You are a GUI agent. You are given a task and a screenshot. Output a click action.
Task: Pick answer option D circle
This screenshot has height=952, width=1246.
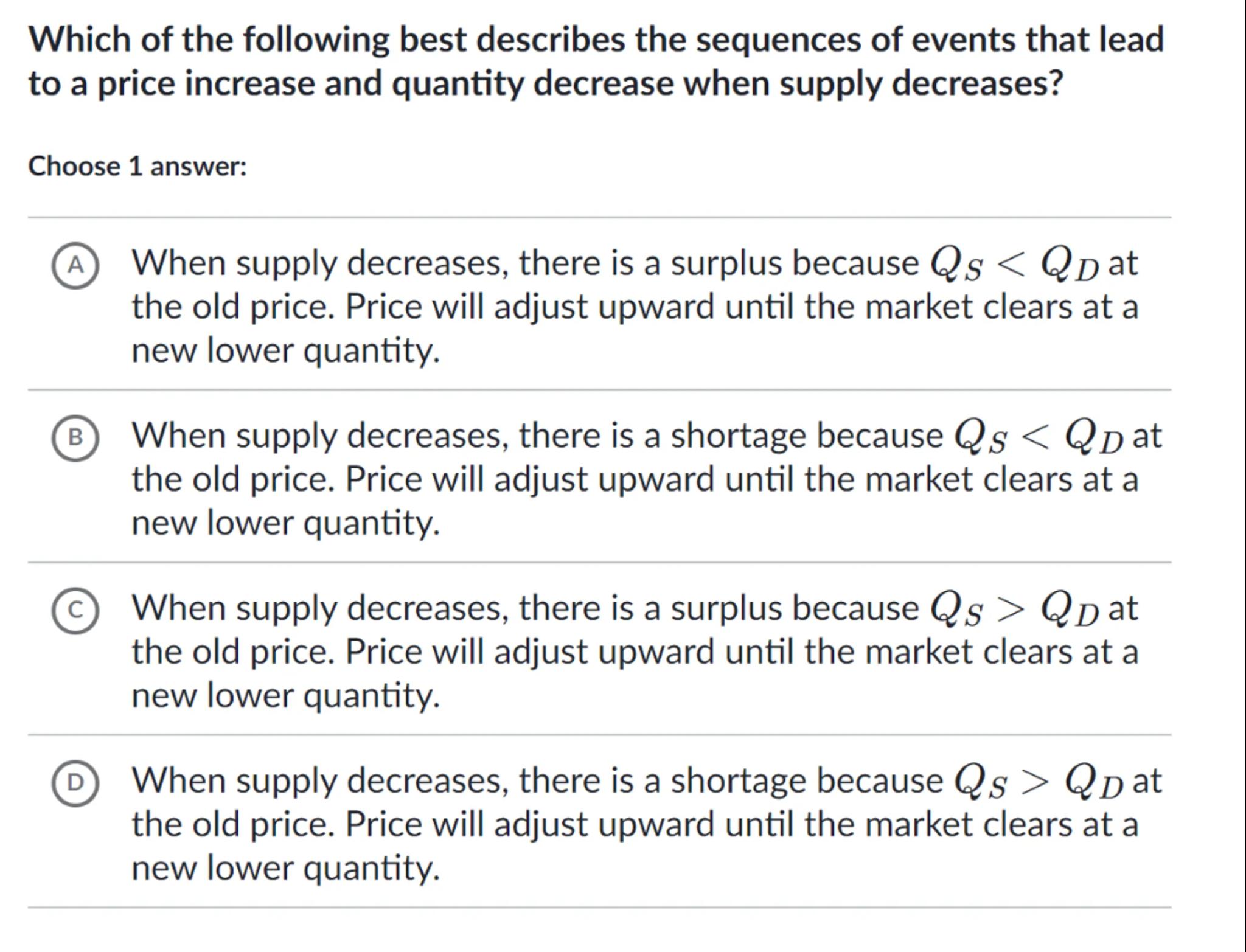75,782
